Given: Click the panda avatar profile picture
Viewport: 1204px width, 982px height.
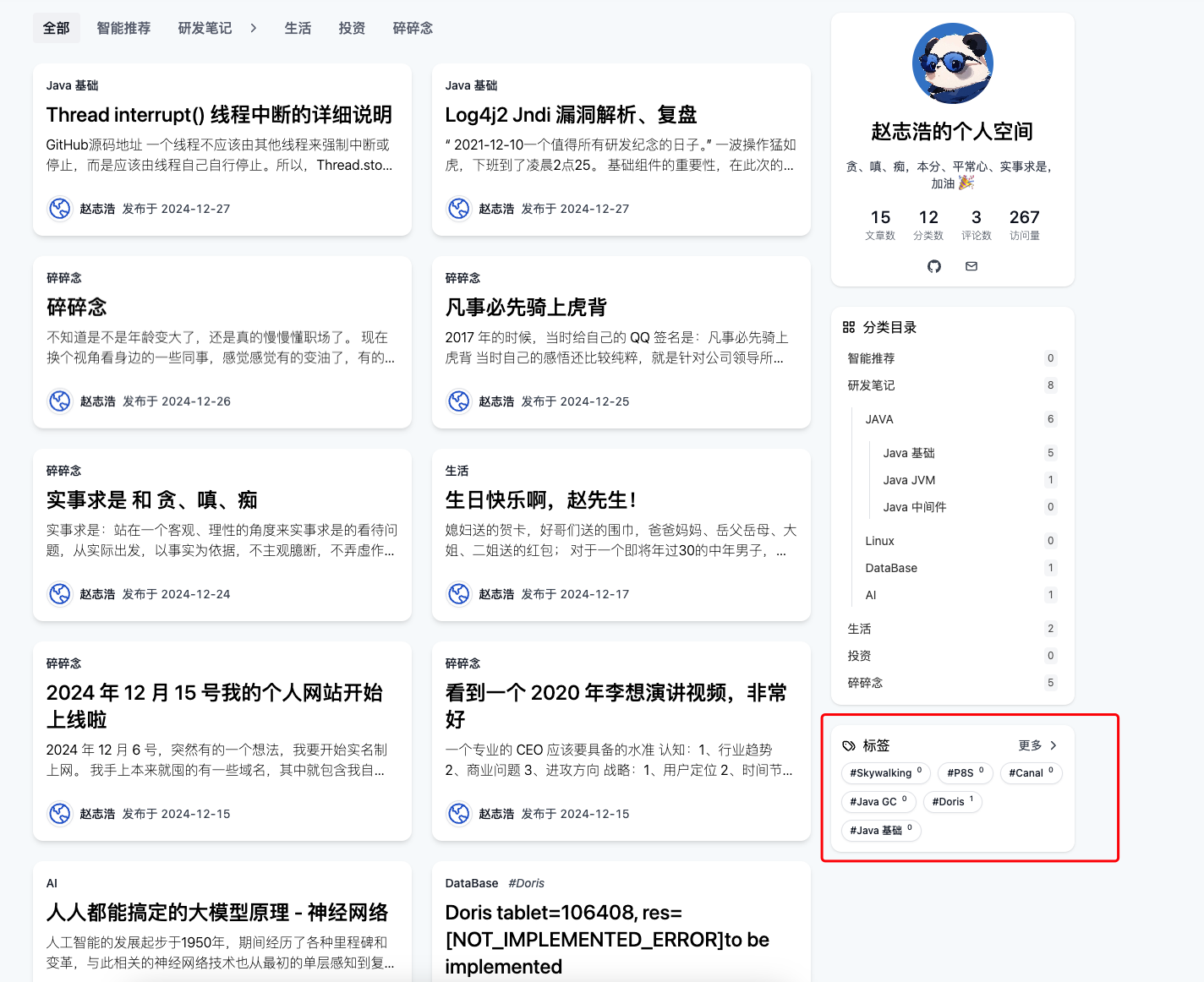Looking at the screenshot, I should coord(952,63).
